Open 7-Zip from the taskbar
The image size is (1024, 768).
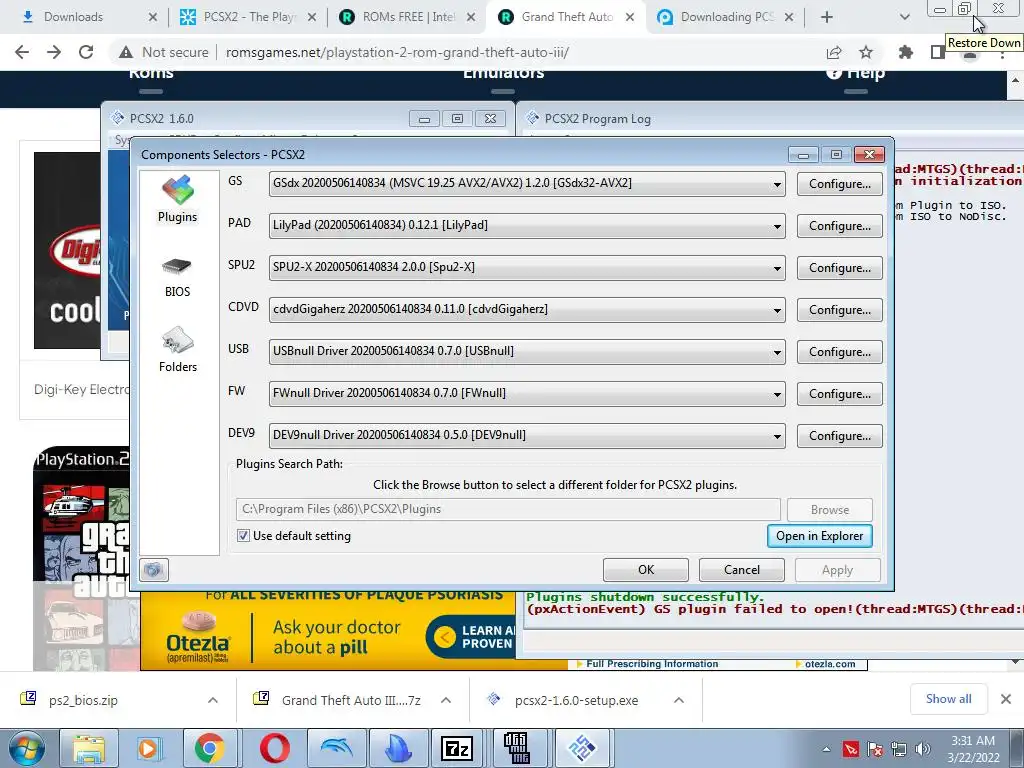(457, 748)
